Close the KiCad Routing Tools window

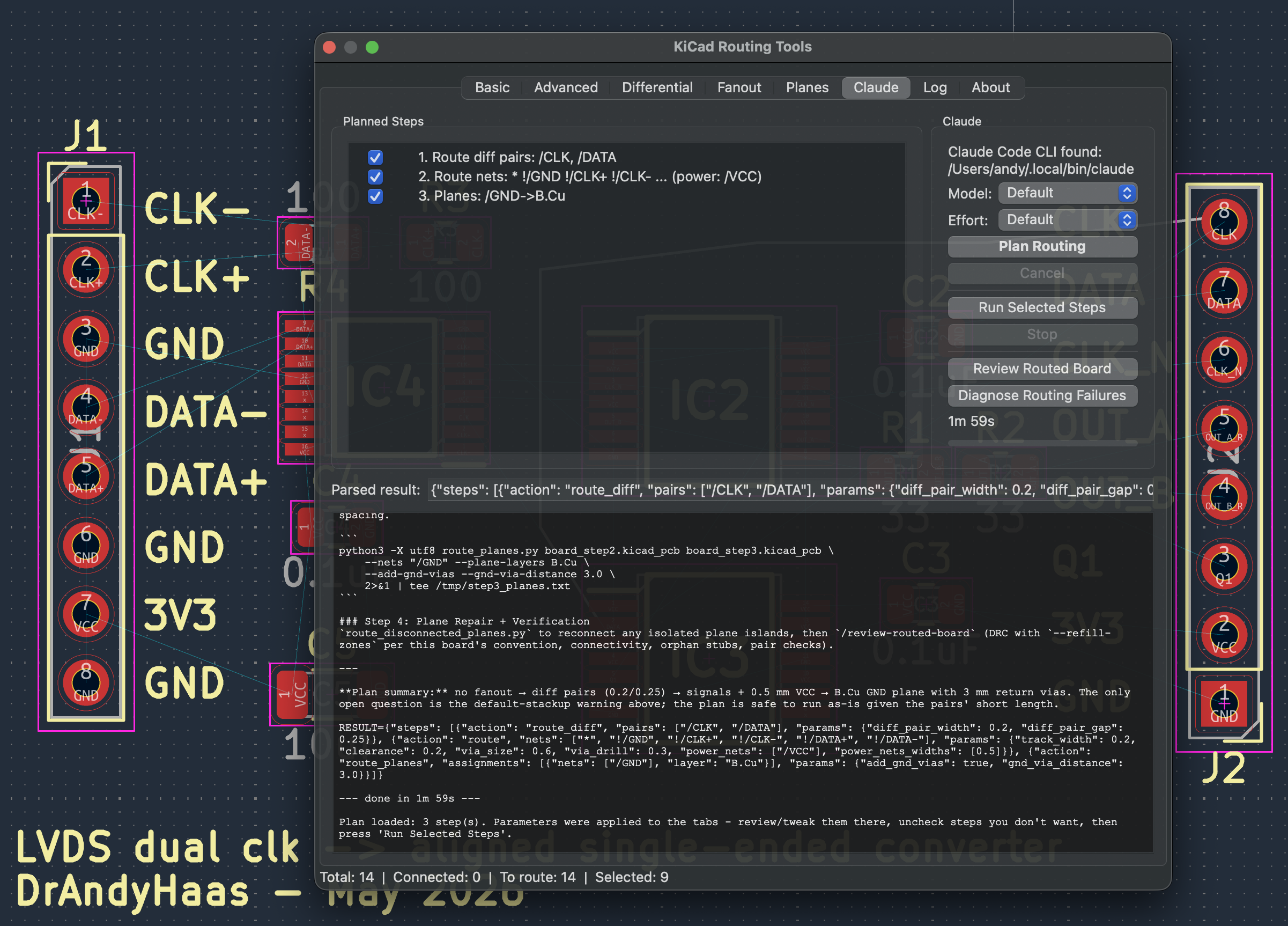point(329,47)
